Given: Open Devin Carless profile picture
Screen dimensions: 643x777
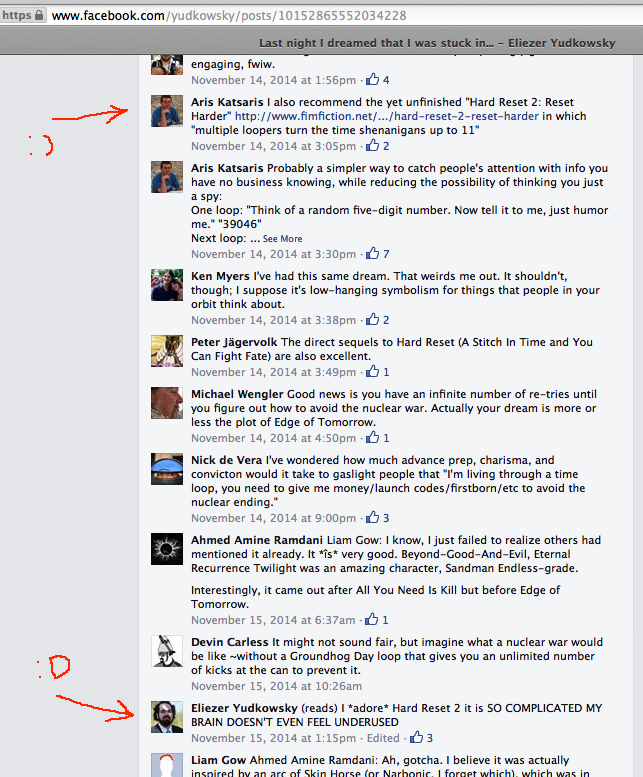Looking at the screenshot, I should click(167, 651).
